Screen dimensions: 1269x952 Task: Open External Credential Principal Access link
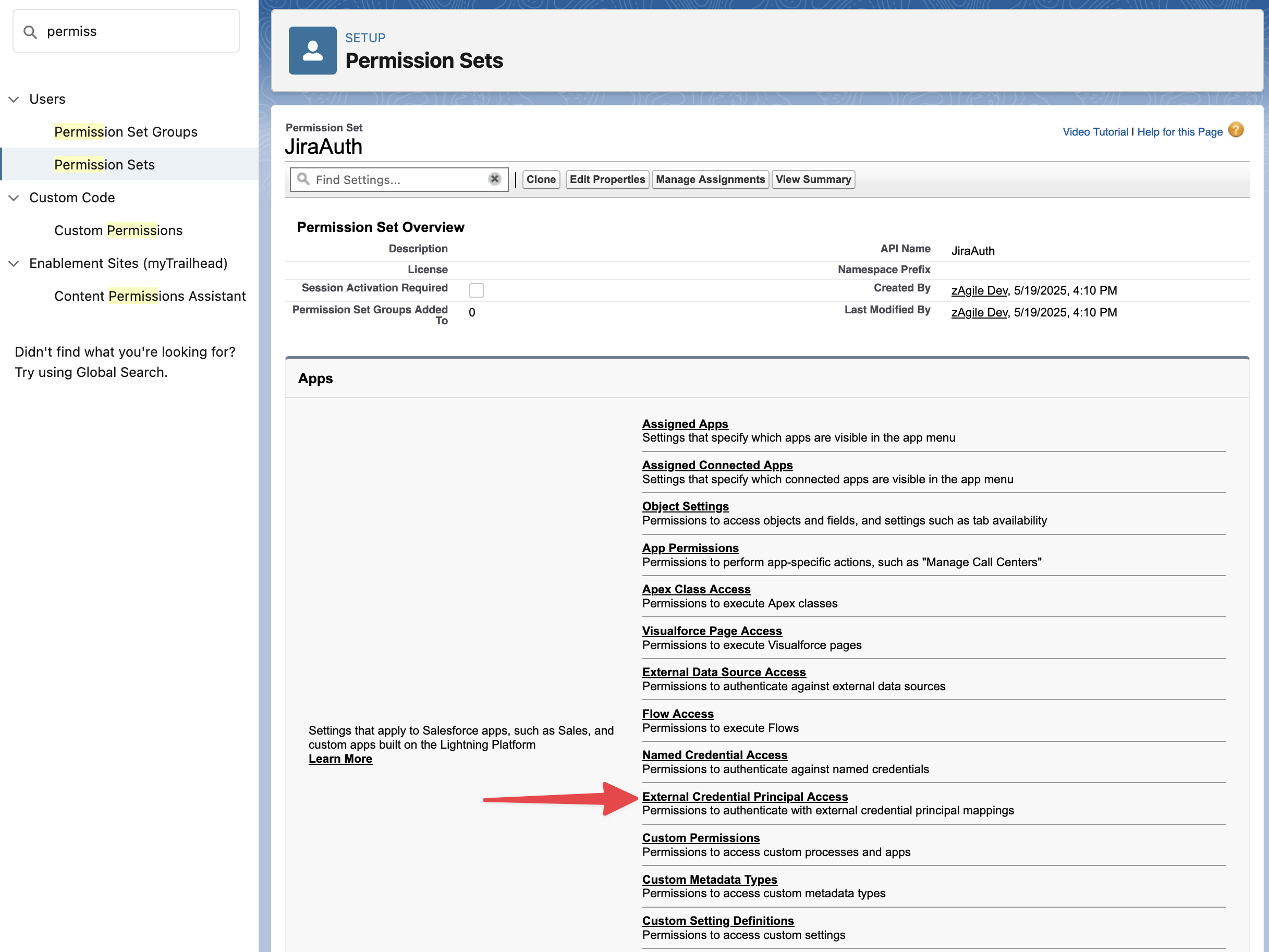[x=745, y=797]
